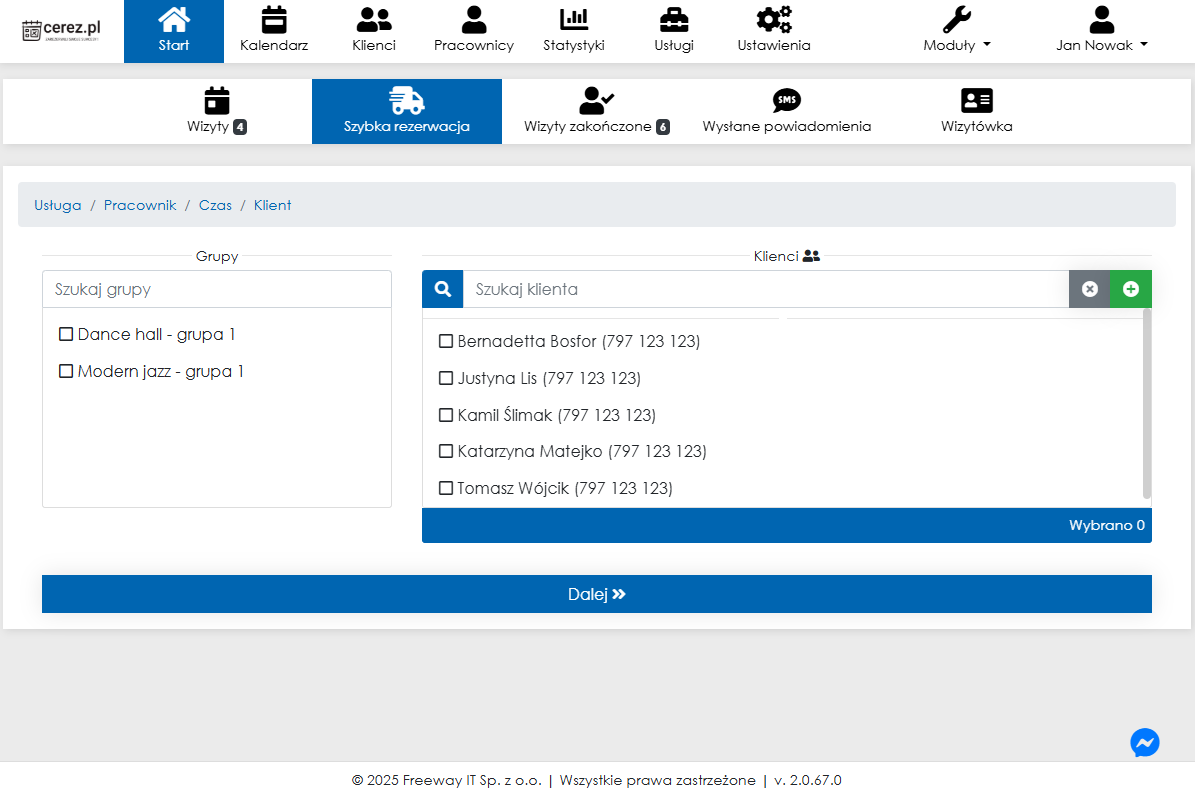Open Ustawienia gears icon
This screenshot has height=796, width=1195.
click(774, 20)
